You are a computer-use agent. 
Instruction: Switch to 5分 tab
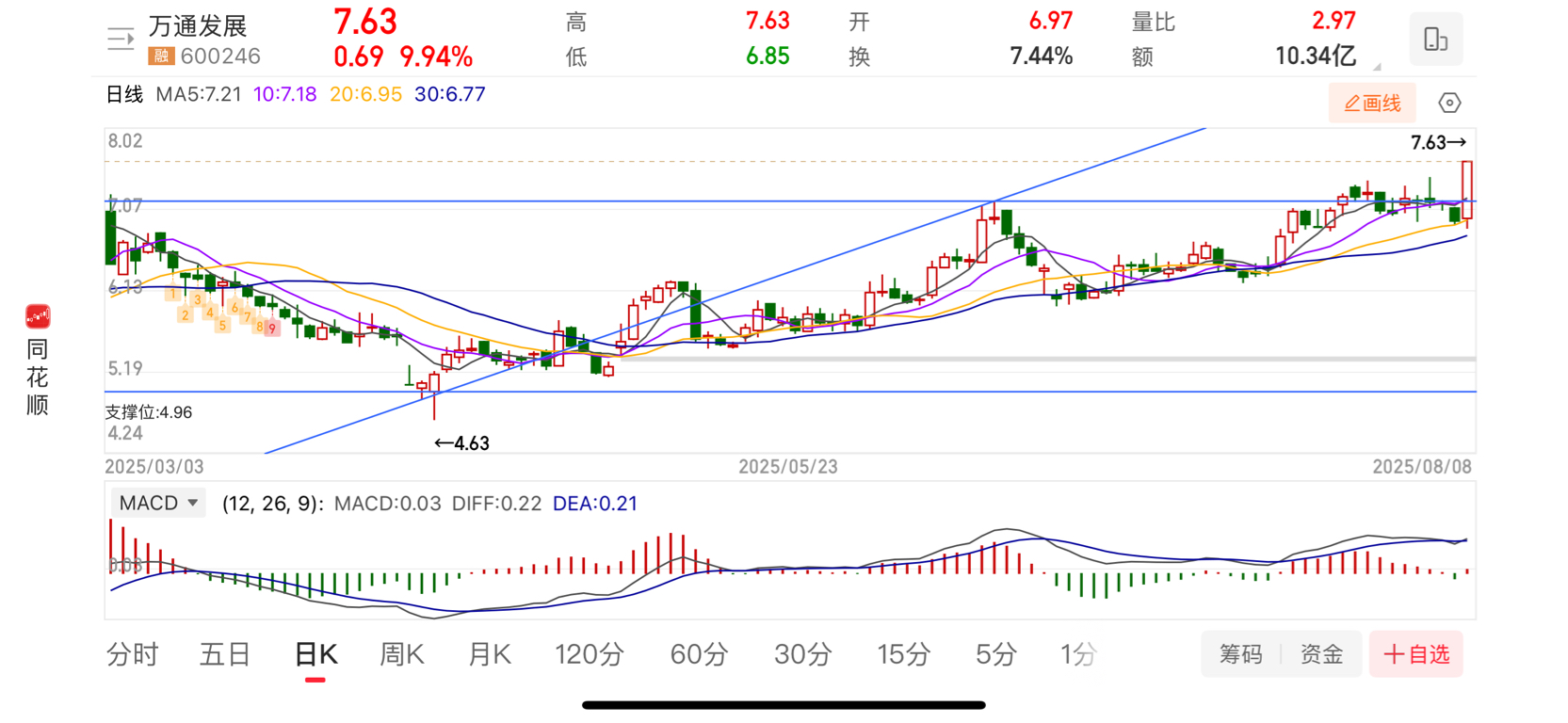[996, 654]
